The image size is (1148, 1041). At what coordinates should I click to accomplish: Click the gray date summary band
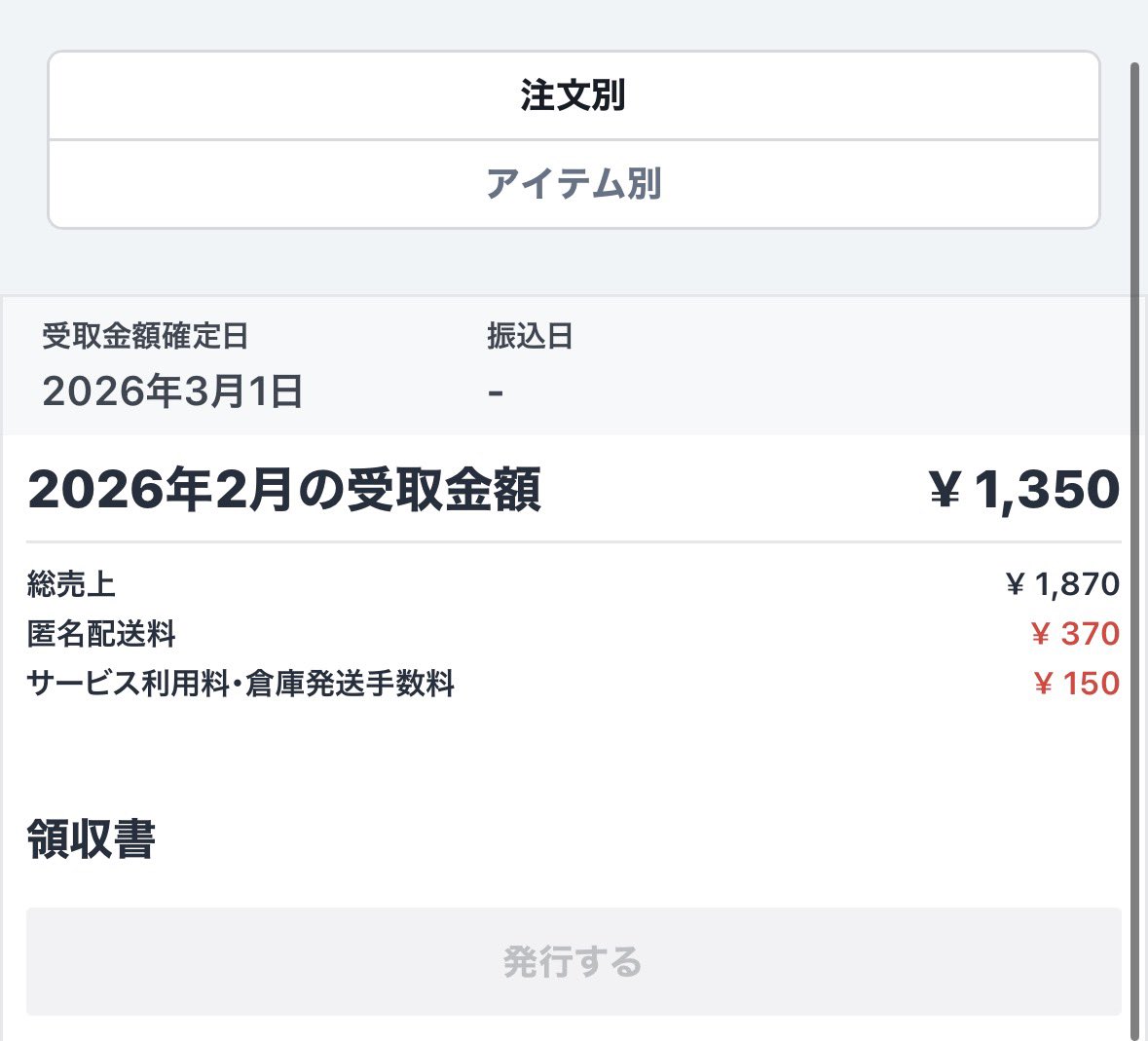point(779,365)
